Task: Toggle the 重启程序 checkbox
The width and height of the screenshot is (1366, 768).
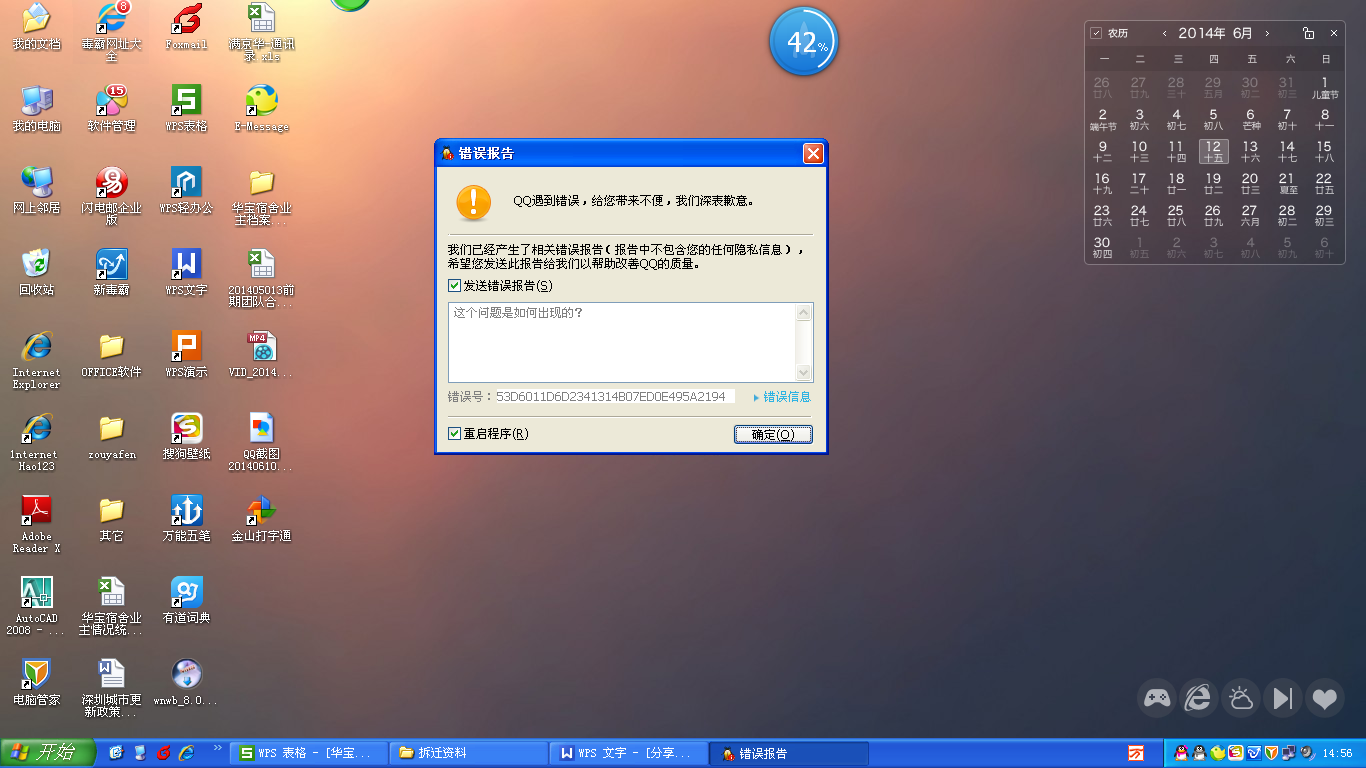Action: (455, 434)
